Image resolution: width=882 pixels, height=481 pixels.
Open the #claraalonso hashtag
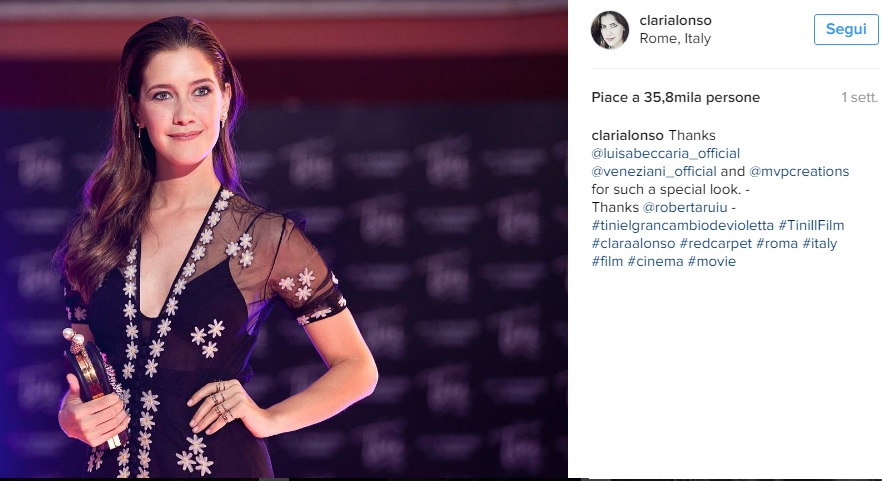[633, 244]
